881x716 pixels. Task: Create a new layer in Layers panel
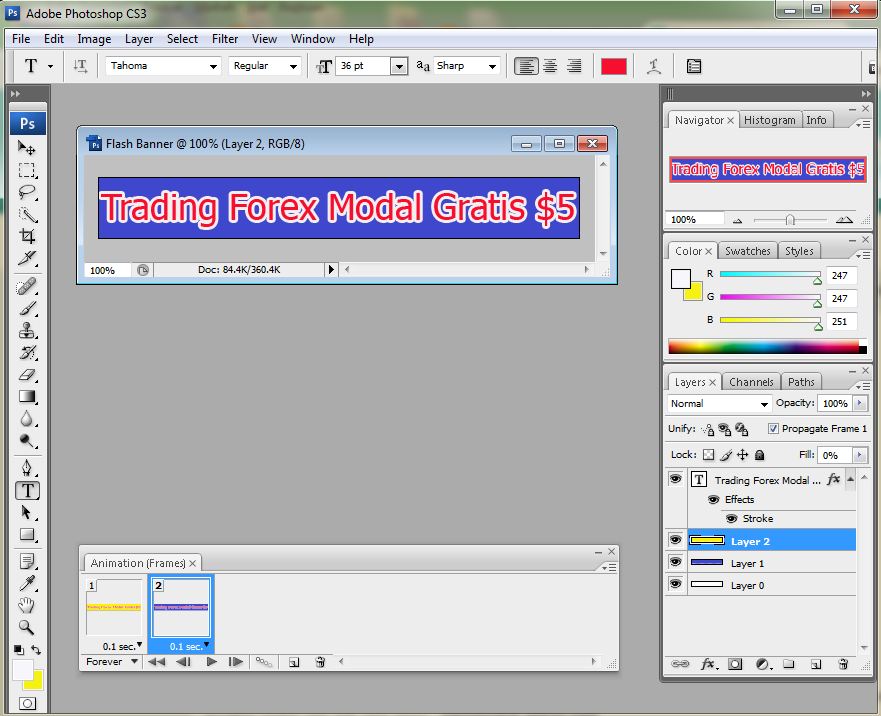coord(816,664)
